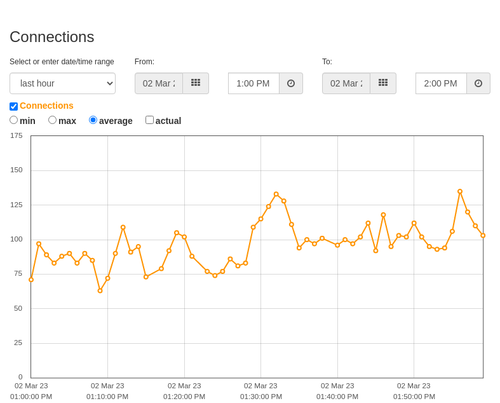500x403 pixels.
Task: Select the average radio button
Action: 93,120
